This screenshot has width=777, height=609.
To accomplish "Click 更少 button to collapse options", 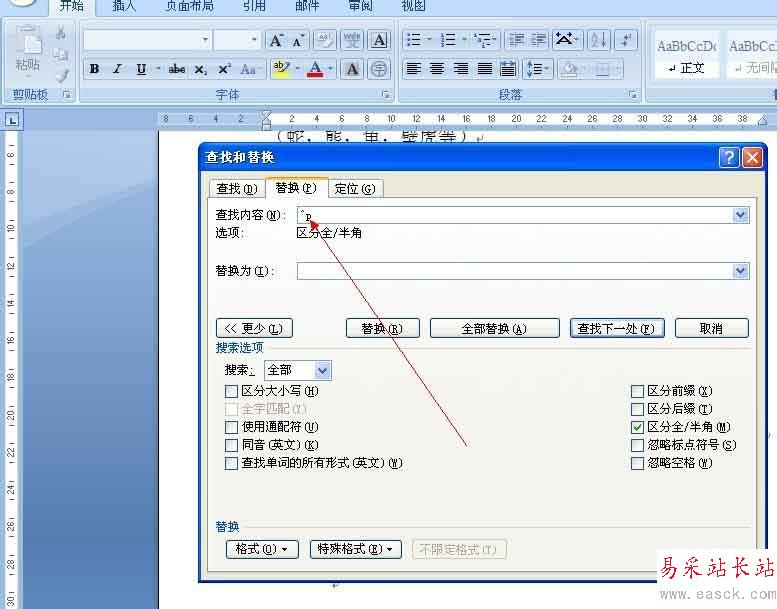I will tap(254, 328).
